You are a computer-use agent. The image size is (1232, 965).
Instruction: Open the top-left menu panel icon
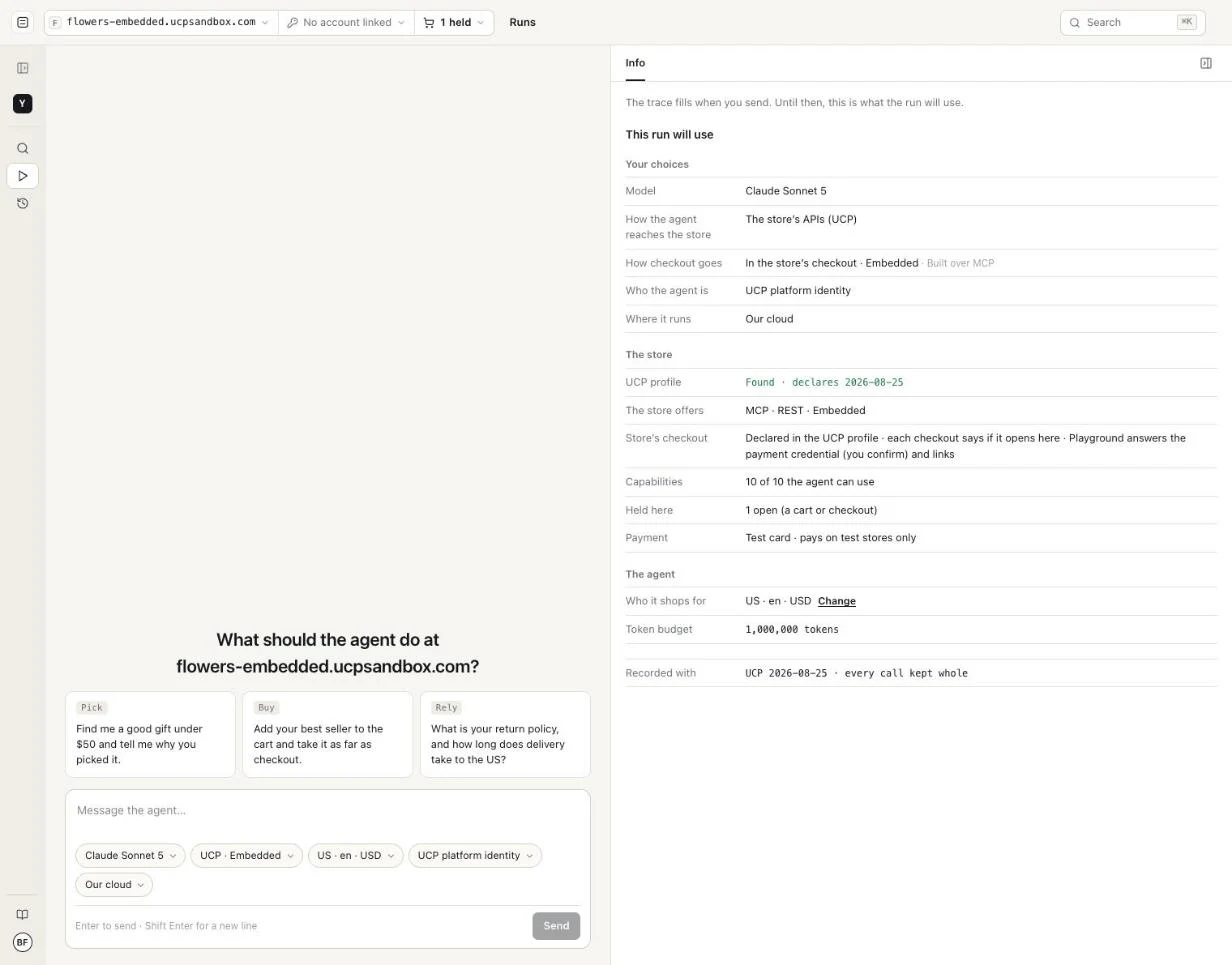pos(22,22)
